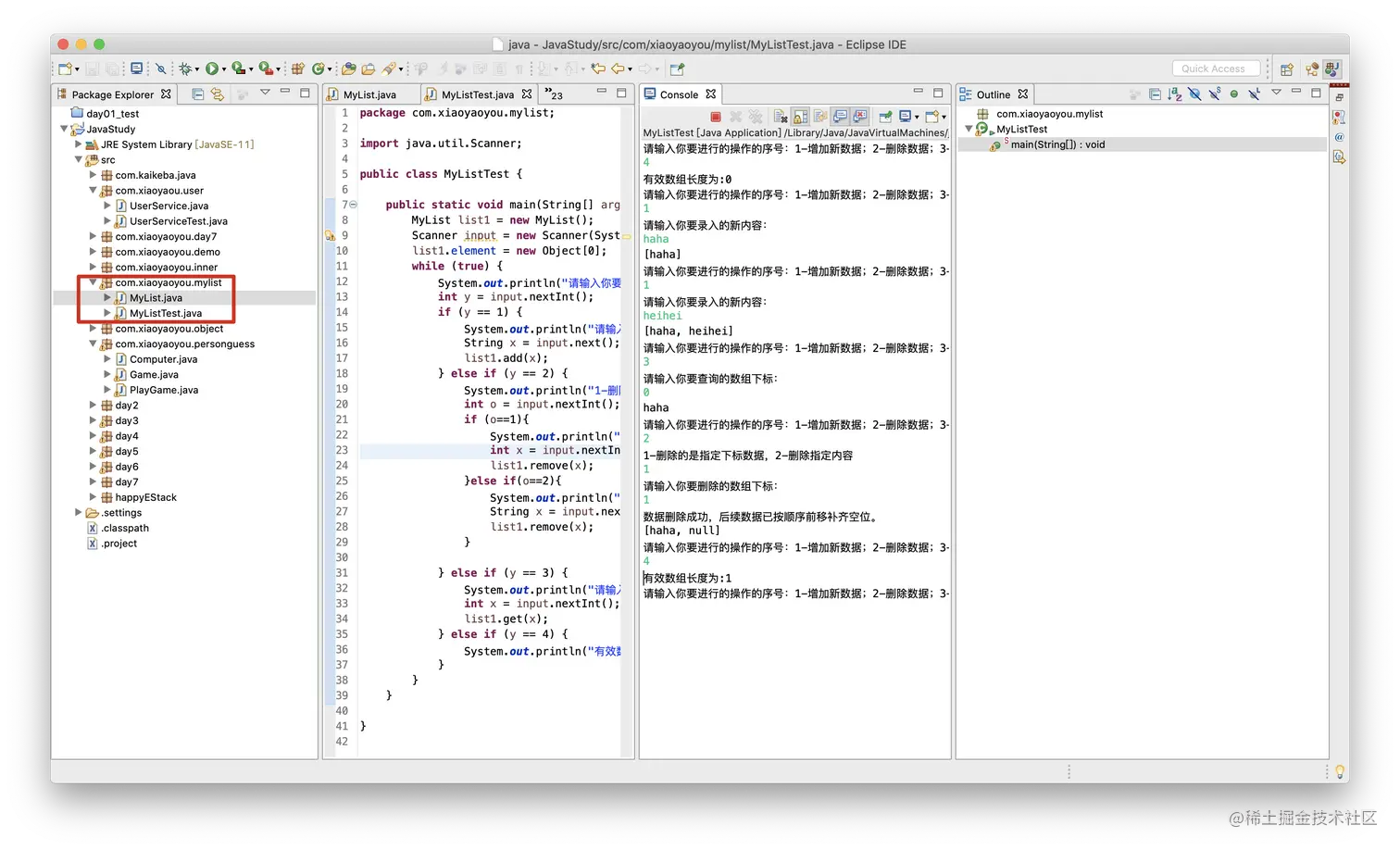The width and height of the screenshot is (1400, 850).
Task: Click the red Terminate button in Console
Action: (716, 117)
